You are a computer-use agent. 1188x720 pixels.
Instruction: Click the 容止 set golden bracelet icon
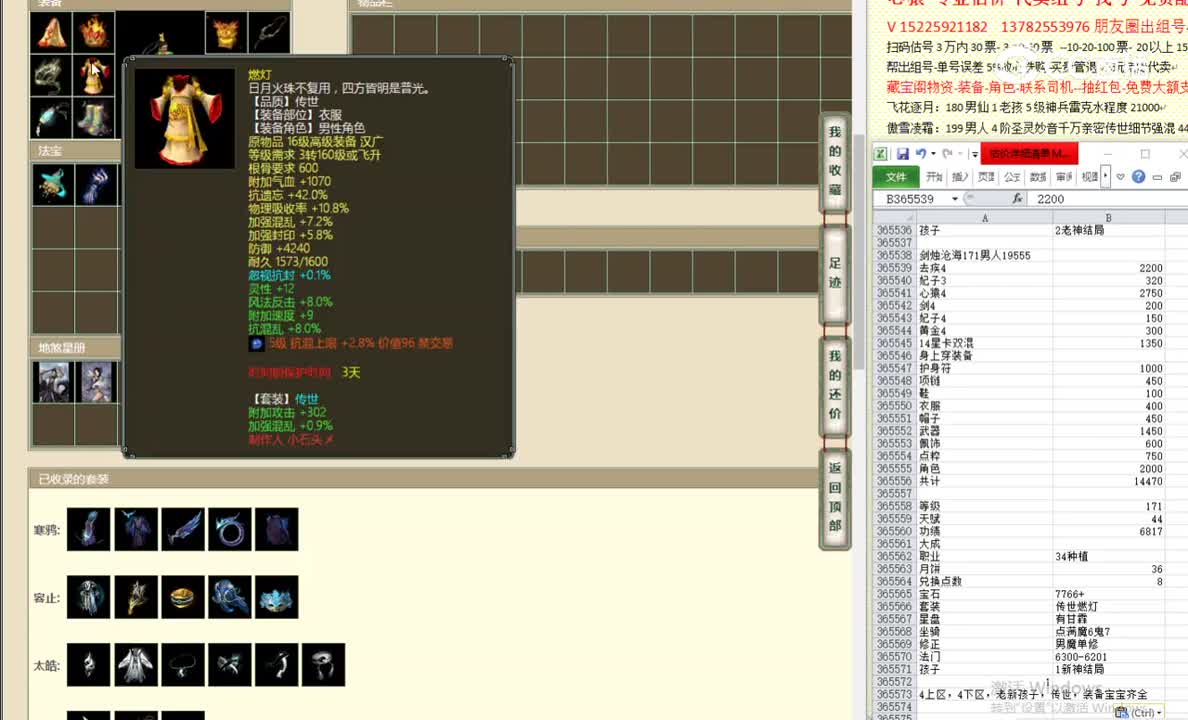coord(183,597)
